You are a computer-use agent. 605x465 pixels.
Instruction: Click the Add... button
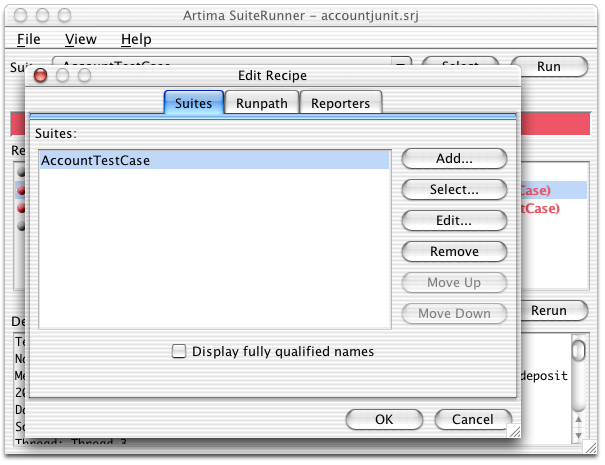454,158
